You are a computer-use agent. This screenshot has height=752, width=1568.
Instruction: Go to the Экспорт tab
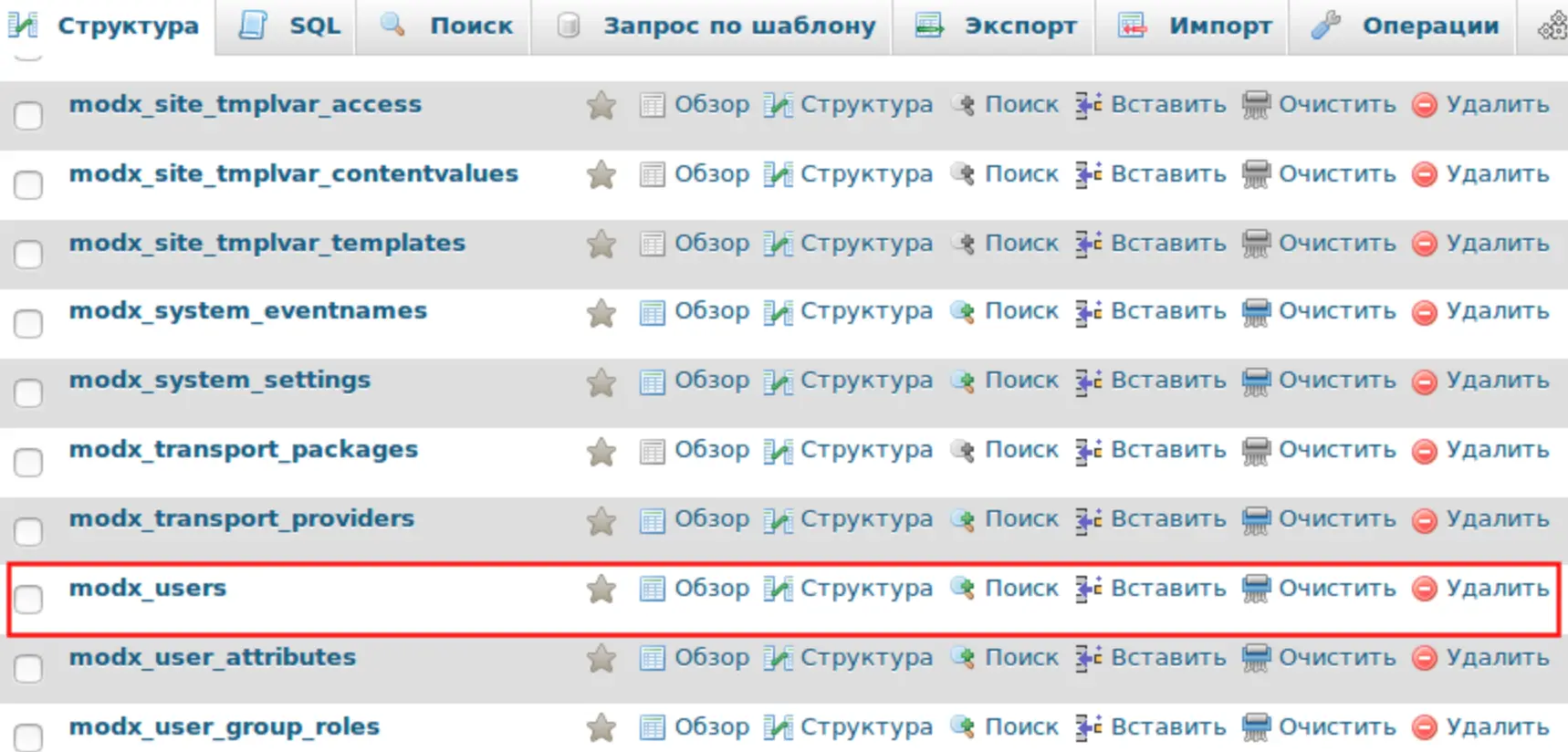996,26
